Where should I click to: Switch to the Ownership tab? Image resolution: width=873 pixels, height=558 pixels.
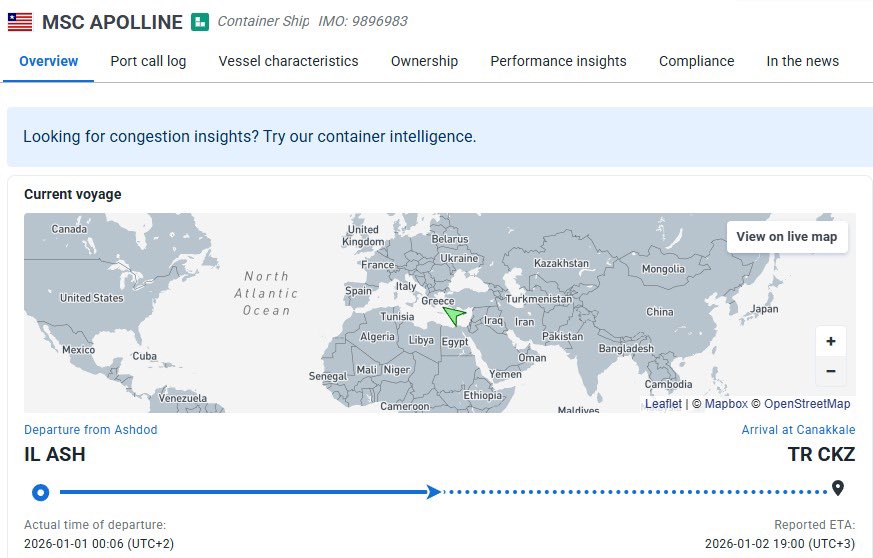pos(424,61)
